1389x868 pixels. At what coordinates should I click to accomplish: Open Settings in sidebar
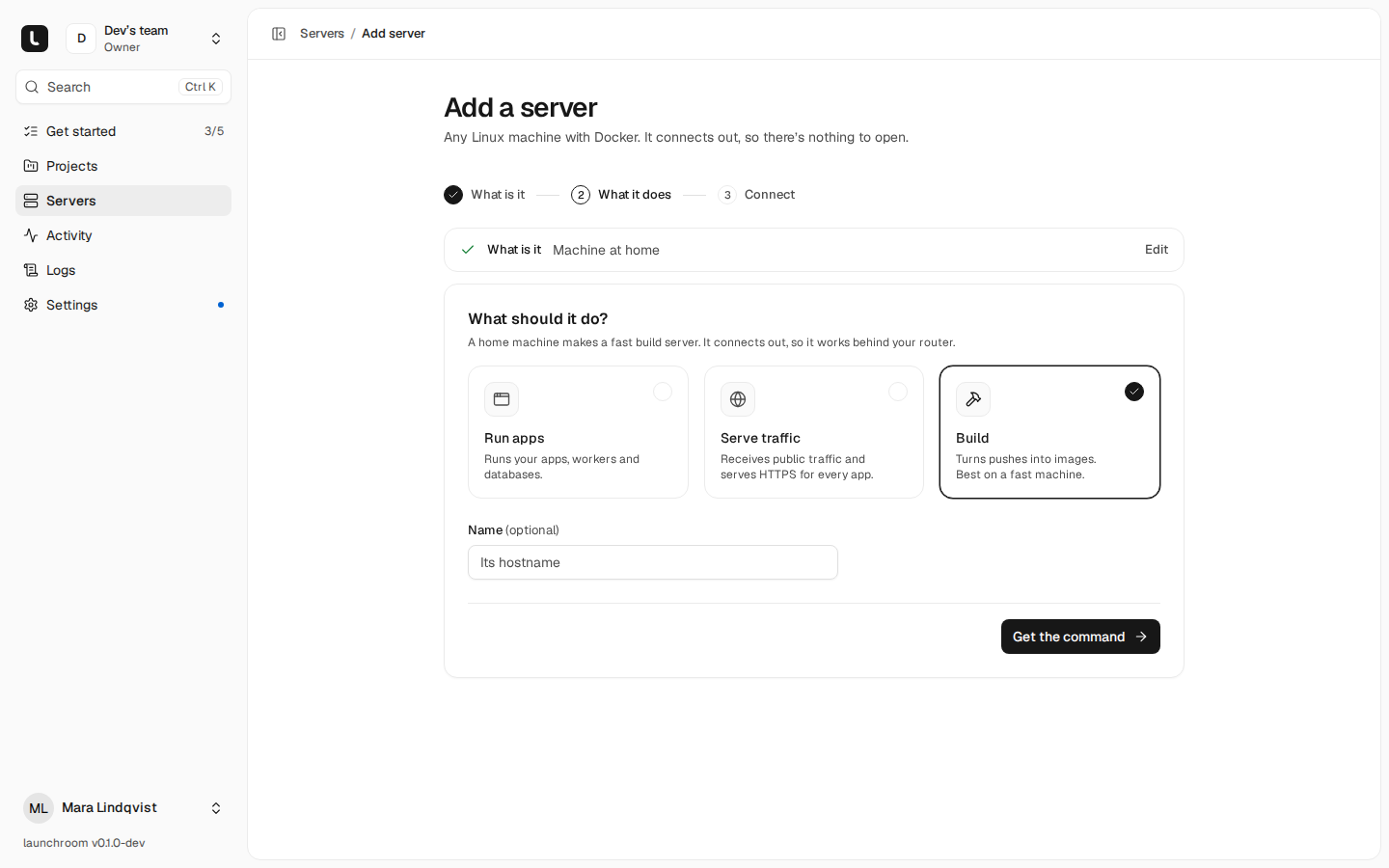(x=123, y=305)
